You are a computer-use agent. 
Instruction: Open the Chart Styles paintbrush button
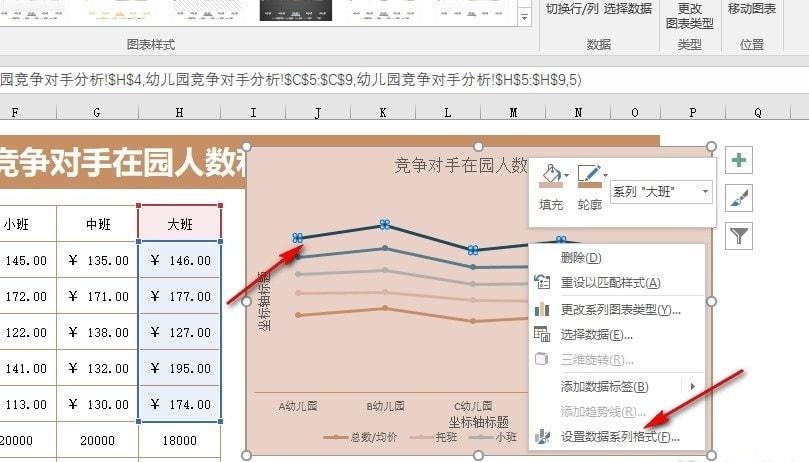click(x=738, y=198)
